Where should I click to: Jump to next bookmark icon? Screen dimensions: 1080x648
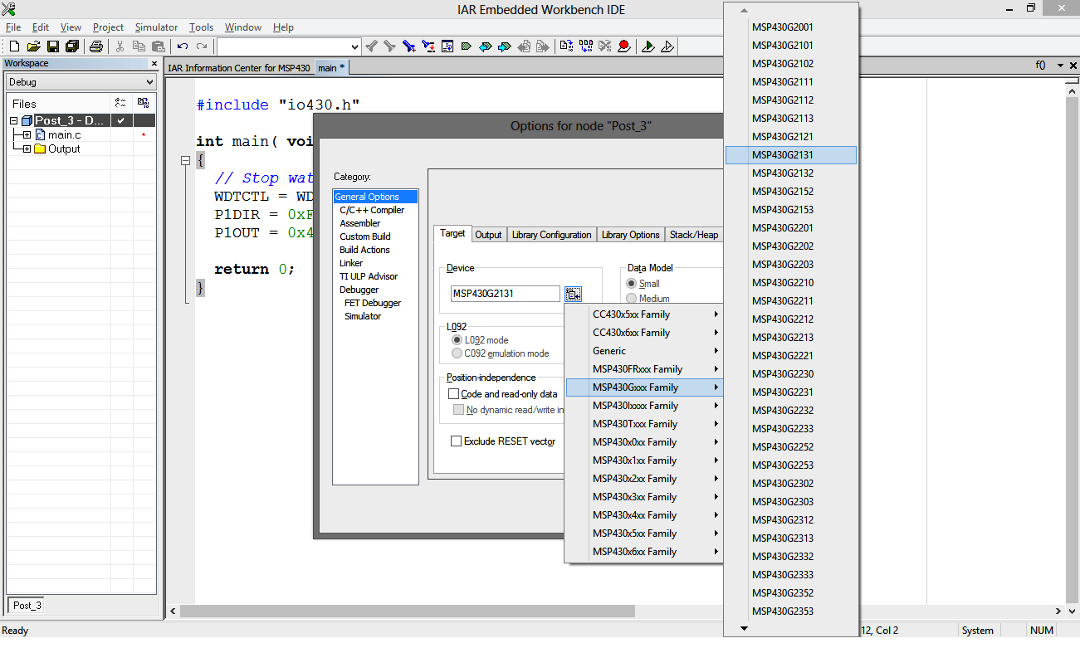click(505, 47)
